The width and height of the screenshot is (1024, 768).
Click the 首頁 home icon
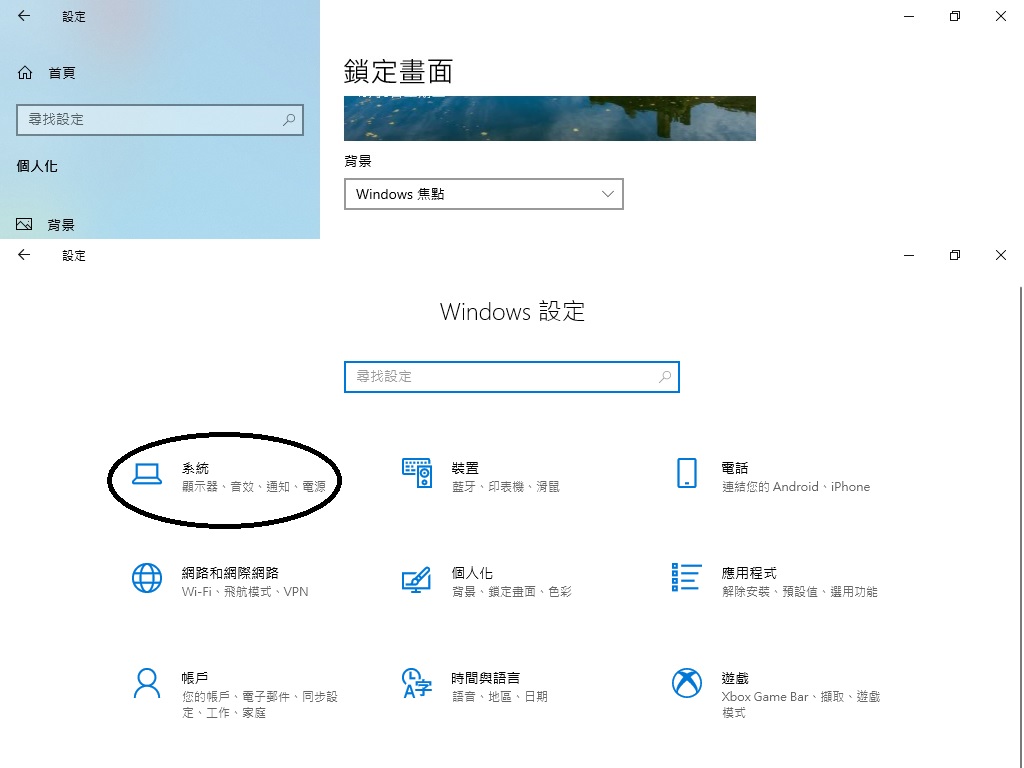pyautogui.click(x=25, y=72)
